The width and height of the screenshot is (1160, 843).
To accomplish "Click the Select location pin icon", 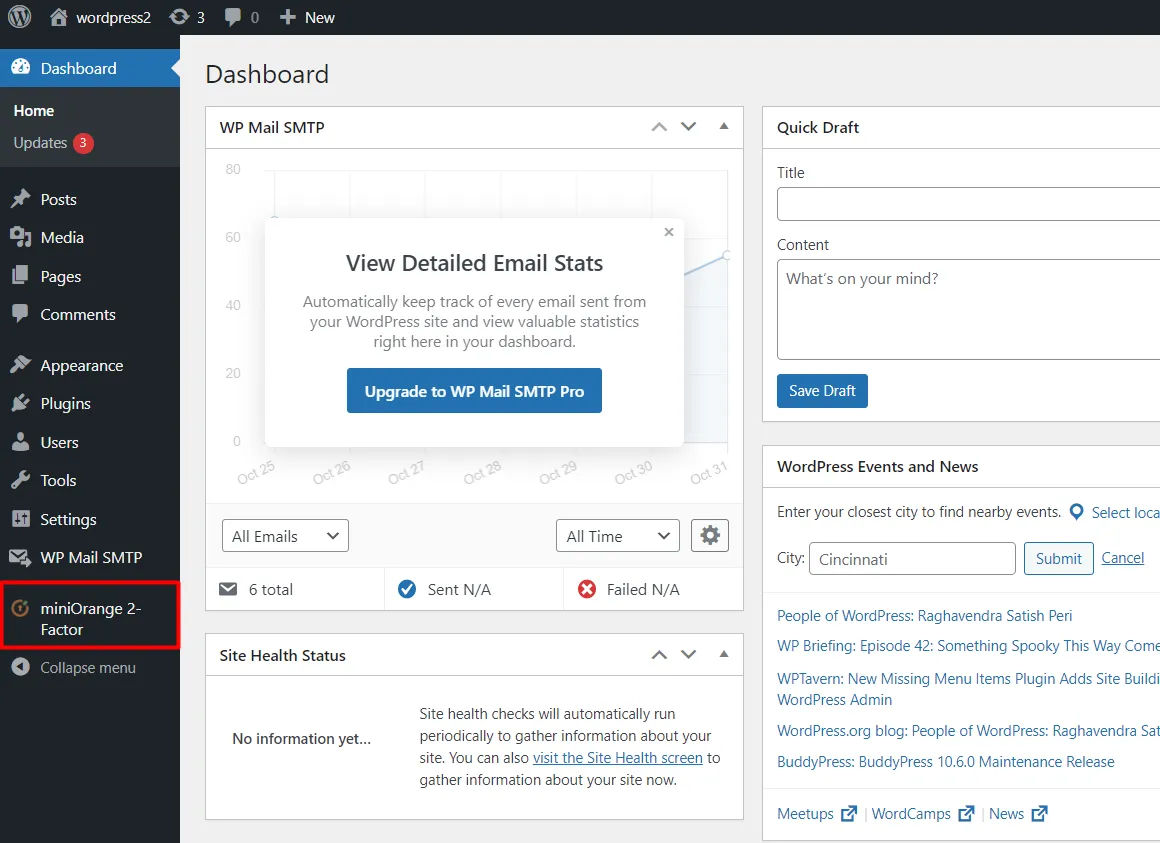I will tap(1077, 512).
